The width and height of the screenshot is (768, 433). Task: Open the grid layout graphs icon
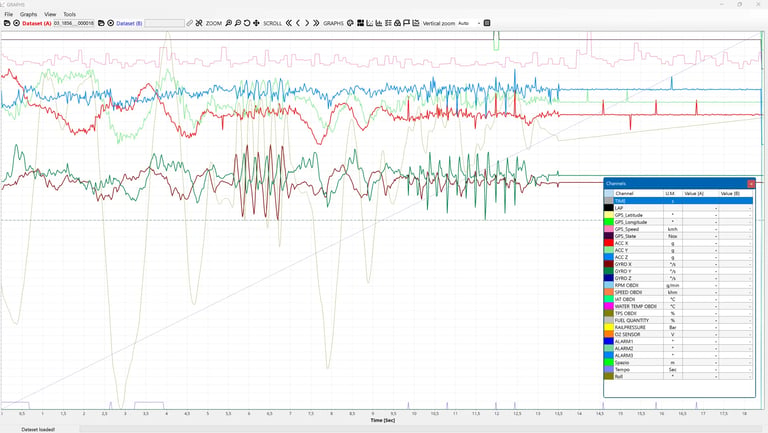tap(360, 23)
